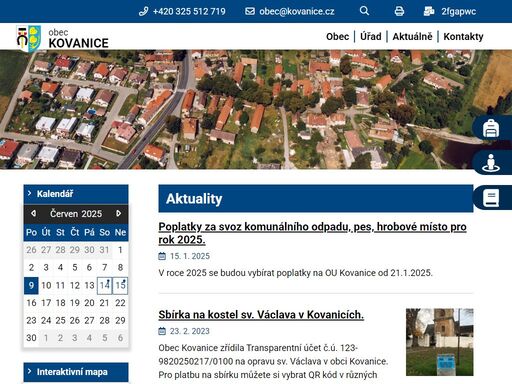Call phone number +420 325 512 719

tap(189, 11)
